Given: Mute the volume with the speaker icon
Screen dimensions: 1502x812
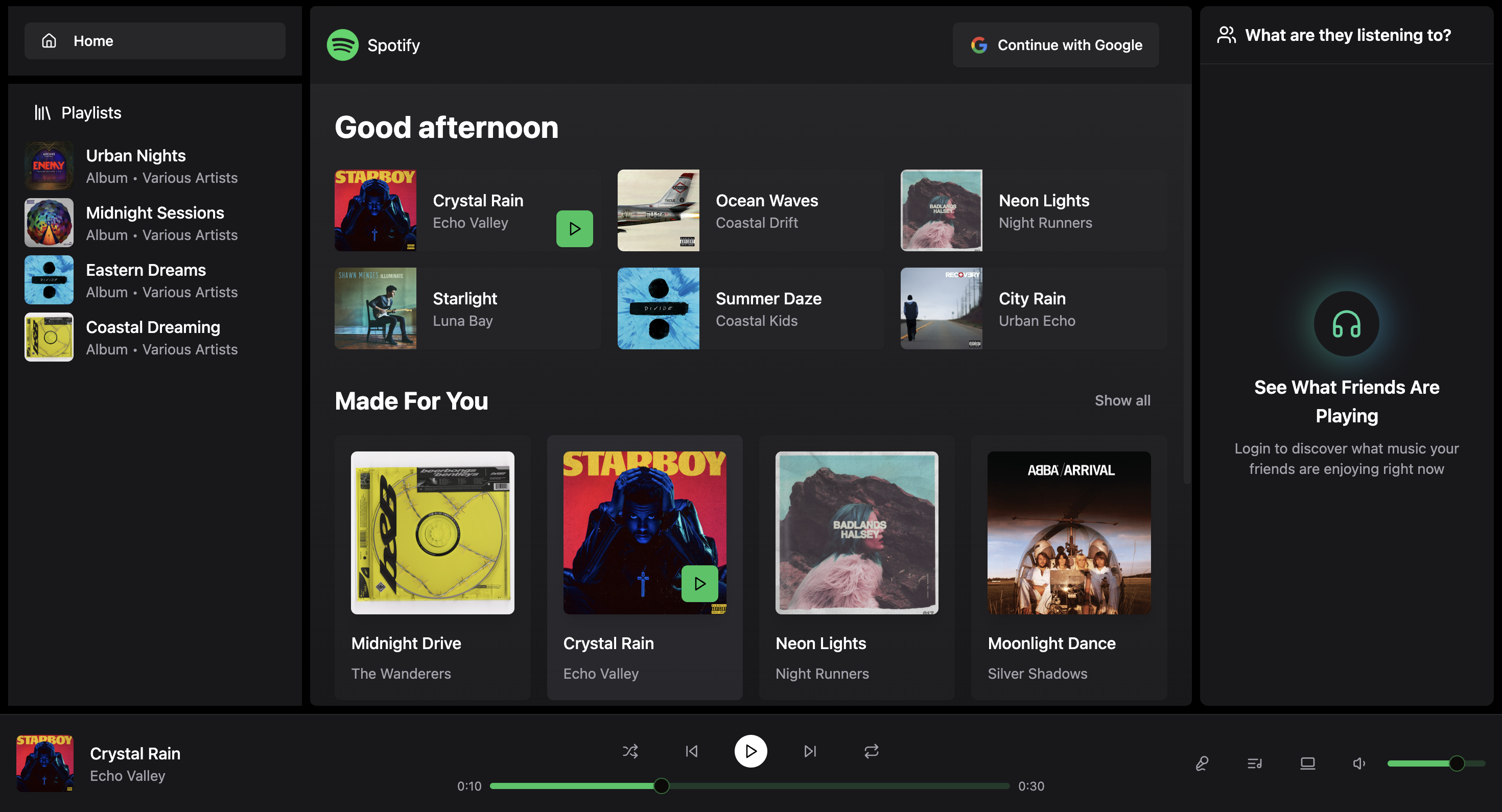Looking at the screenshot, I should pos(1359,763).
